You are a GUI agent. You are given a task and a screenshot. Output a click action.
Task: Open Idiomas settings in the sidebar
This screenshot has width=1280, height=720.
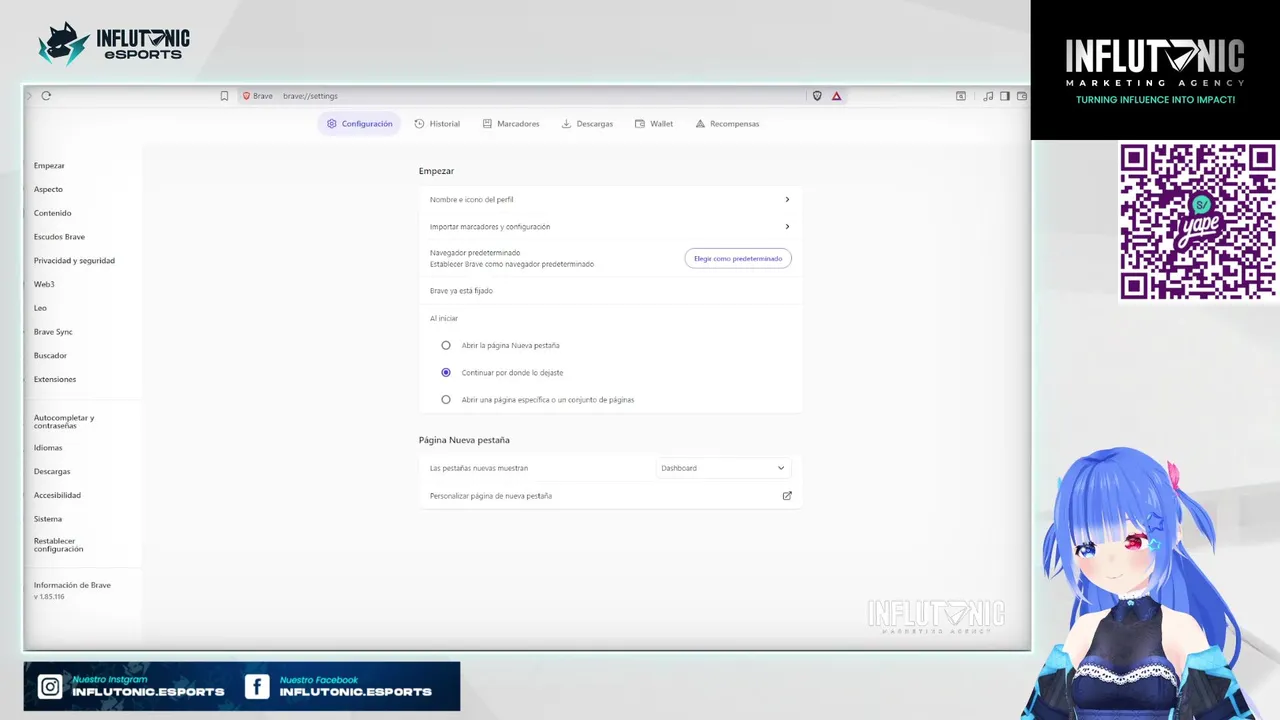pyautogui.click(x=48, y=448)
